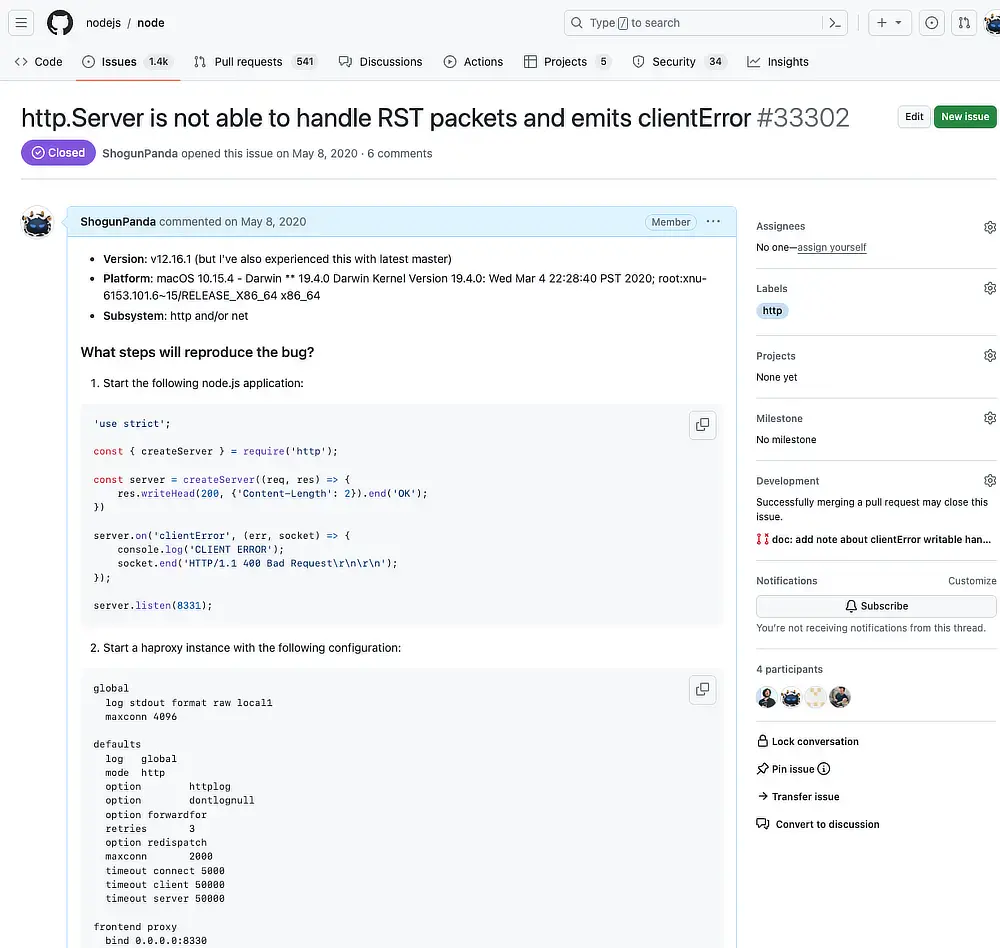Viewport: 1000px width, 948px height.
Task: Open the pull requests icon in header
Action: point(964,23)
